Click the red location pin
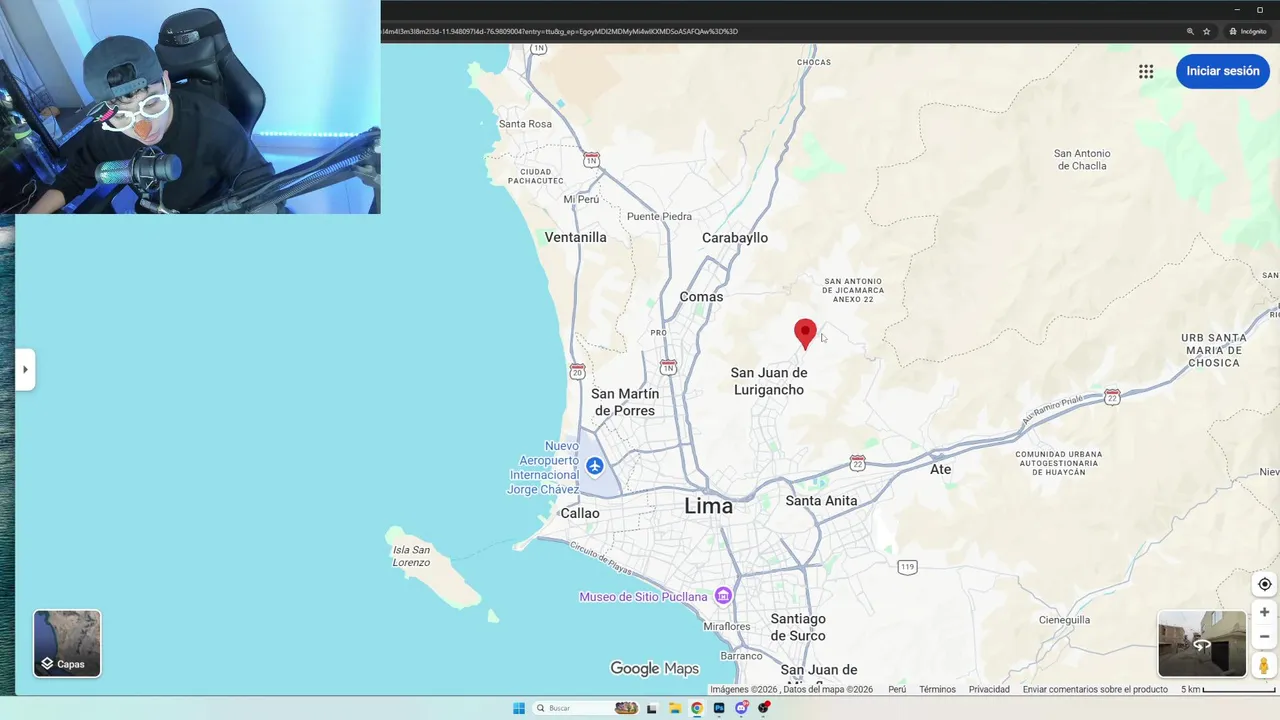This screenshot has width=1280, height=720. point(805,333)
